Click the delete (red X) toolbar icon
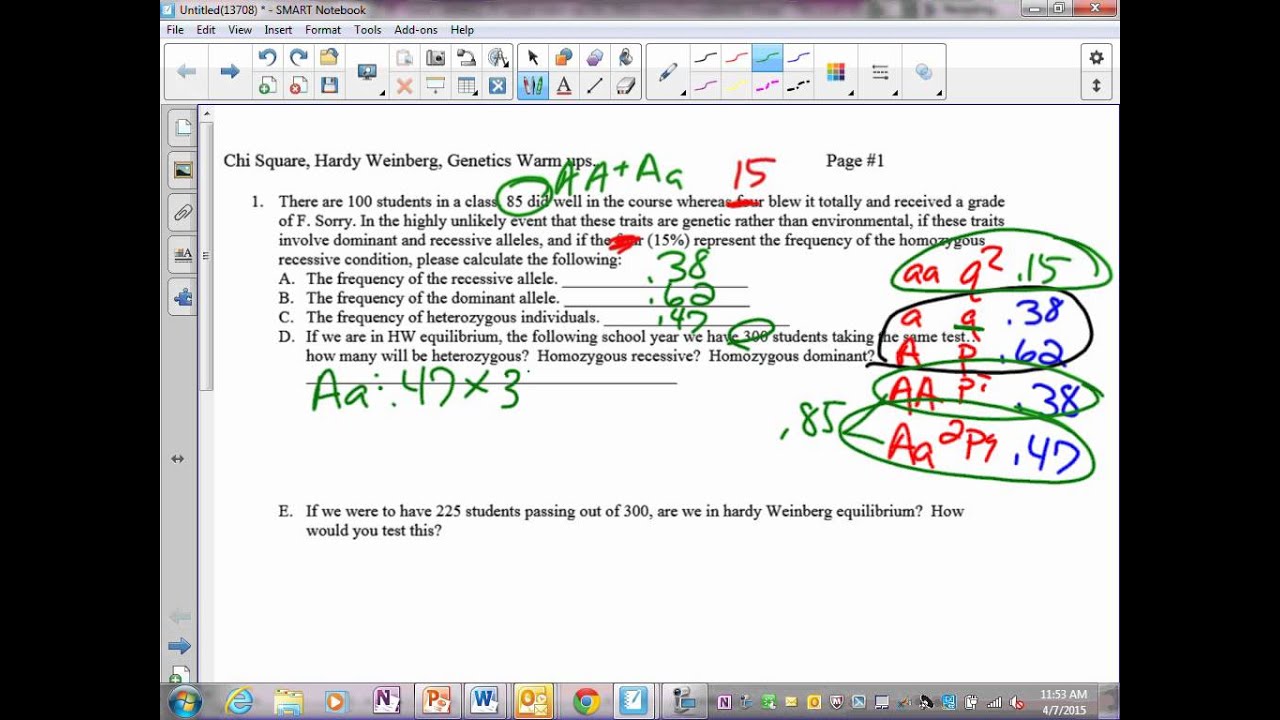 pyautogui.click(x=405, y=86)
